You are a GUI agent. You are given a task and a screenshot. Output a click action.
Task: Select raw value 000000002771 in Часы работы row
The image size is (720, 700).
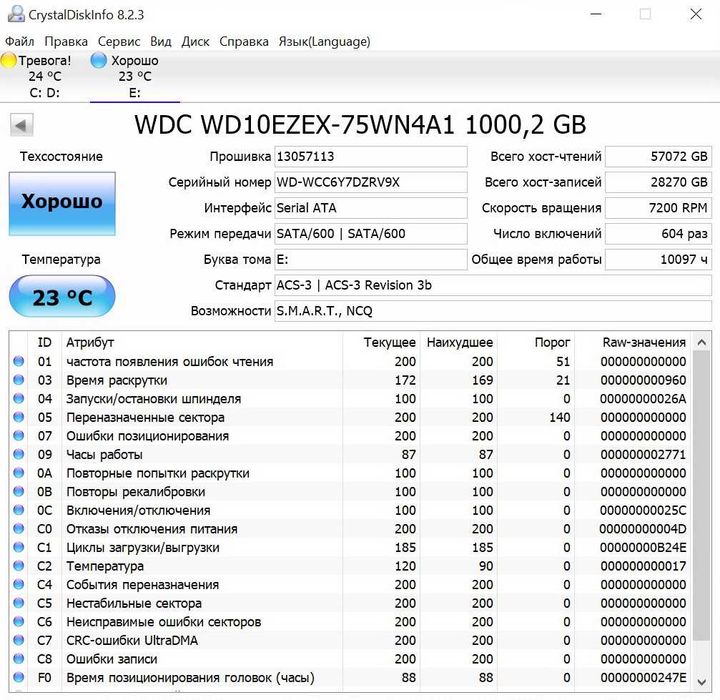pos(643,455)
